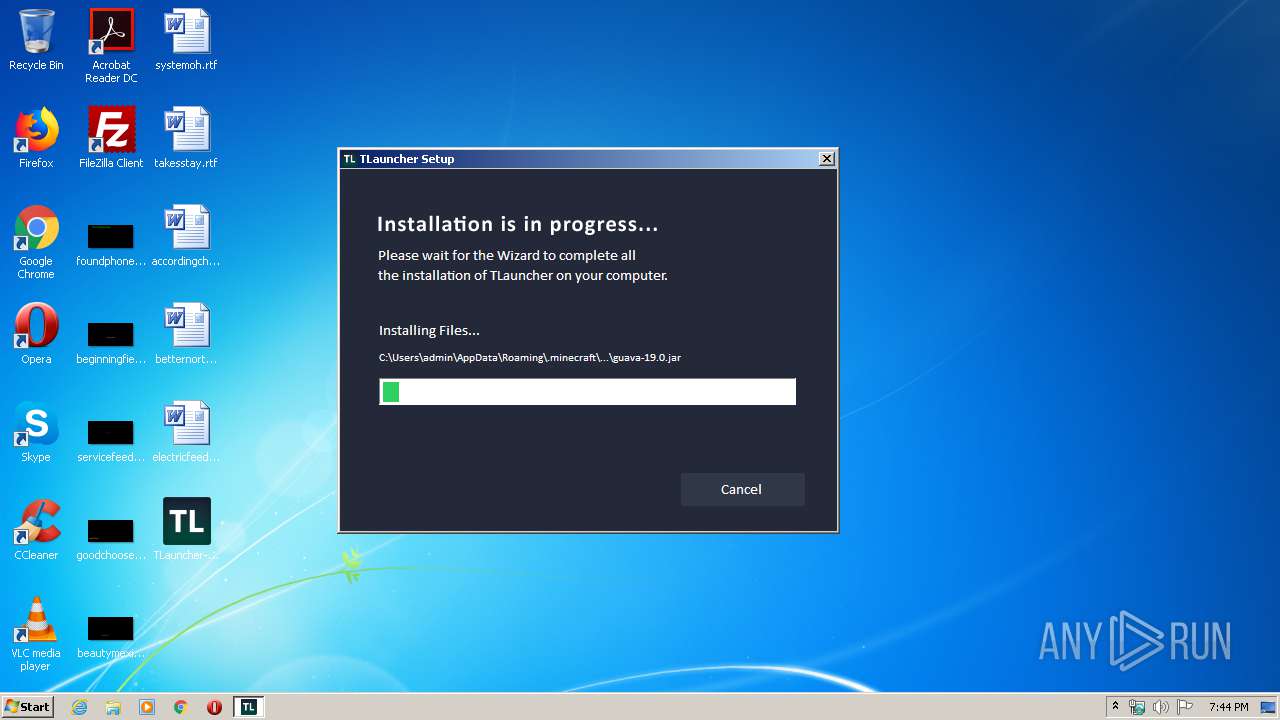Open the CCleaner desktop shortcut

point(36,530)
